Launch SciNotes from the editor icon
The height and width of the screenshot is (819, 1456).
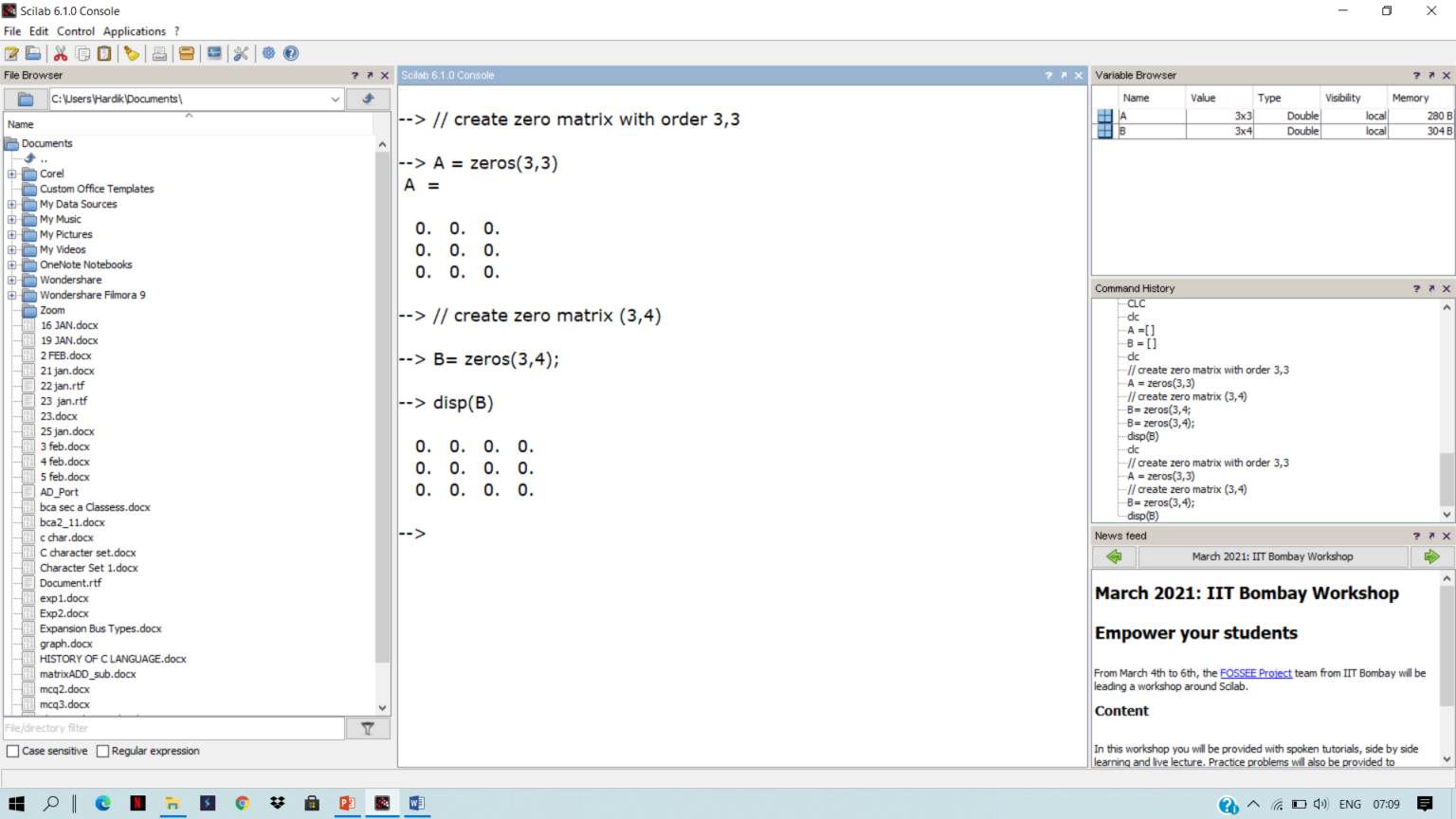pyautogui.click(x=11, y=53)
